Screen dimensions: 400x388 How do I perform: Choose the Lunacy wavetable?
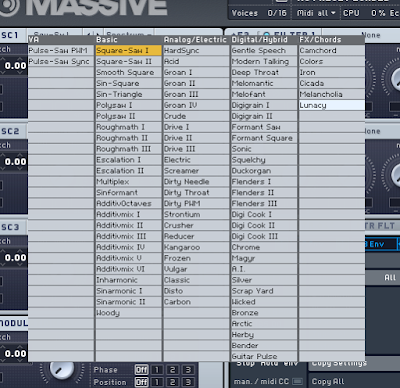[x=332, y=105]
